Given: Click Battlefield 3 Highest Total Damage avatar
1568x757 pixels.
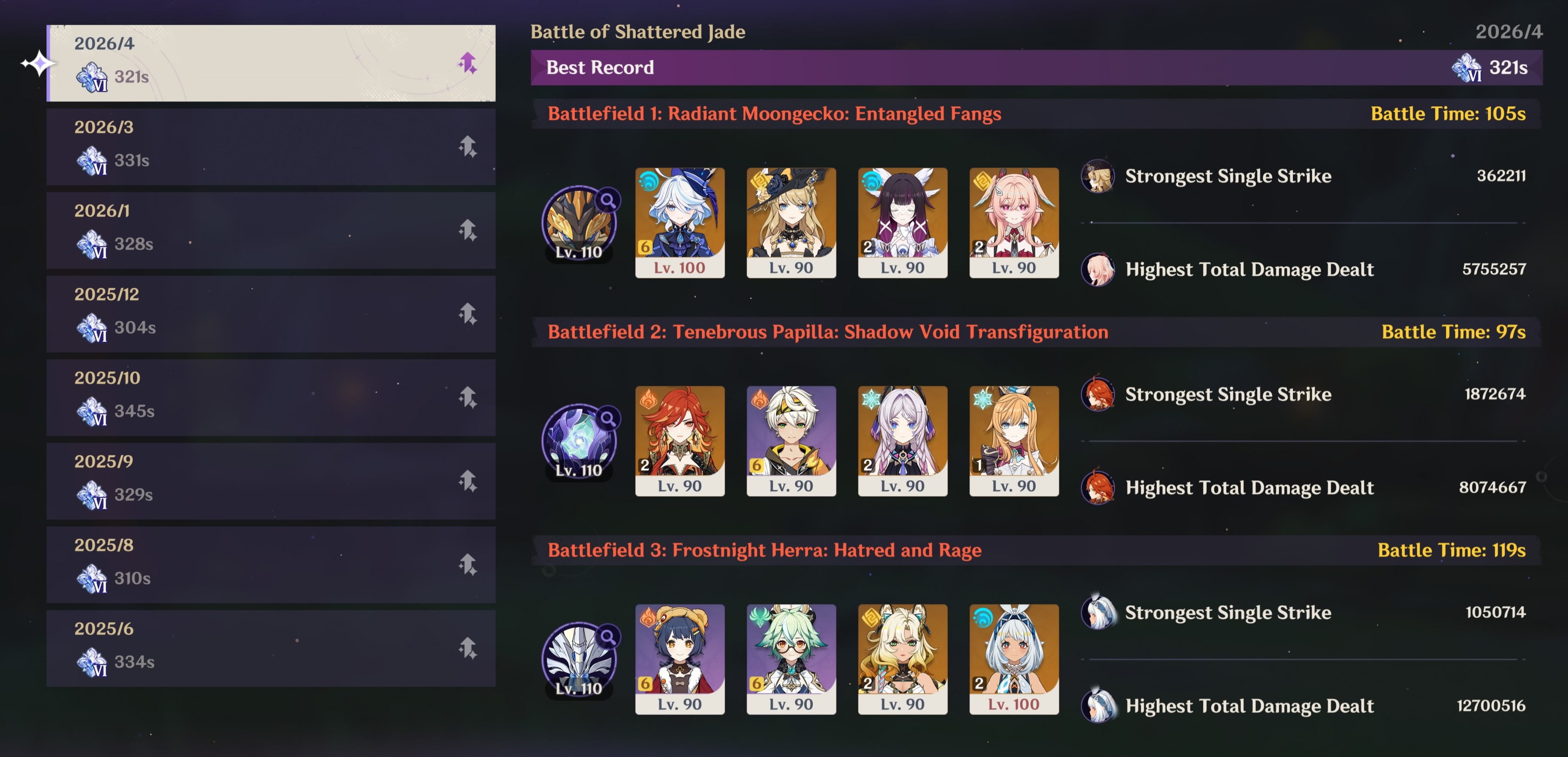Looking at the screenshot, I should point(1098,706).
